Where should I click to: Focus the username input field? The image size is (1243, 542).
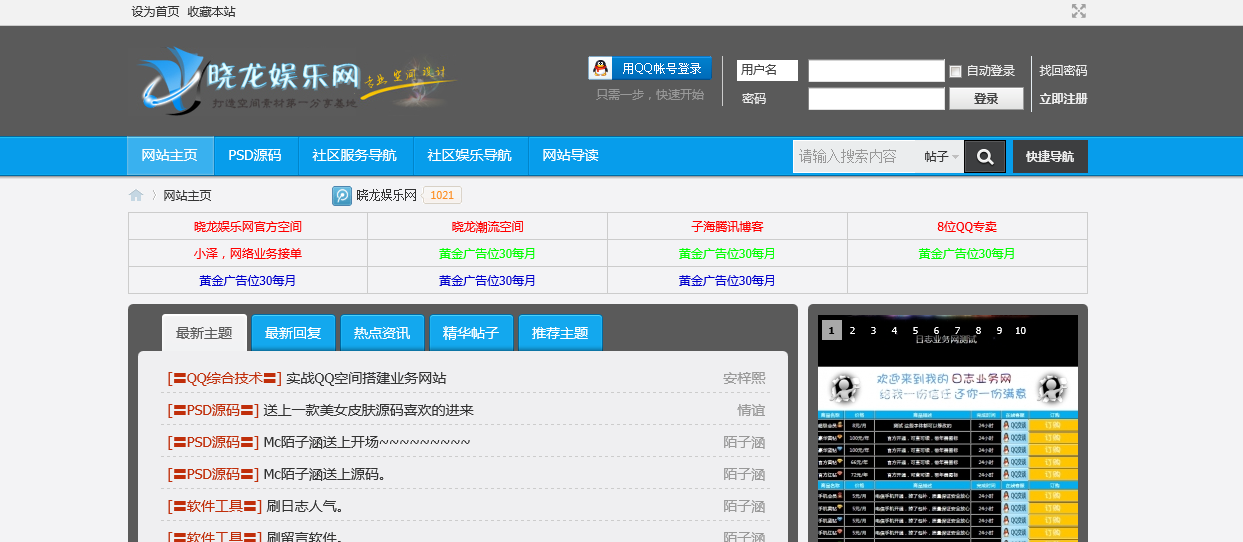[x=876, y=71]
